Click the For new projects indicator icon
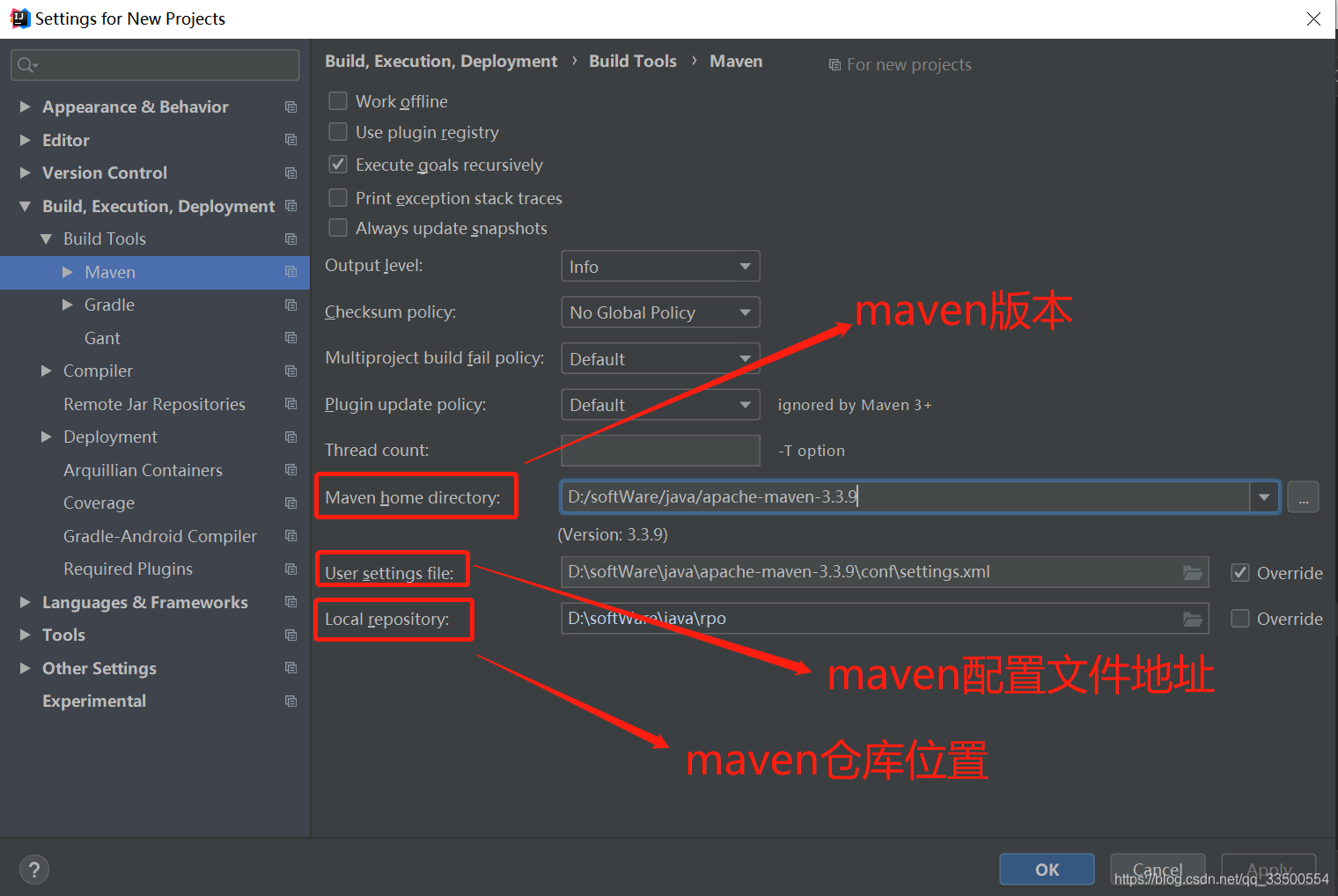 (834, 65)
